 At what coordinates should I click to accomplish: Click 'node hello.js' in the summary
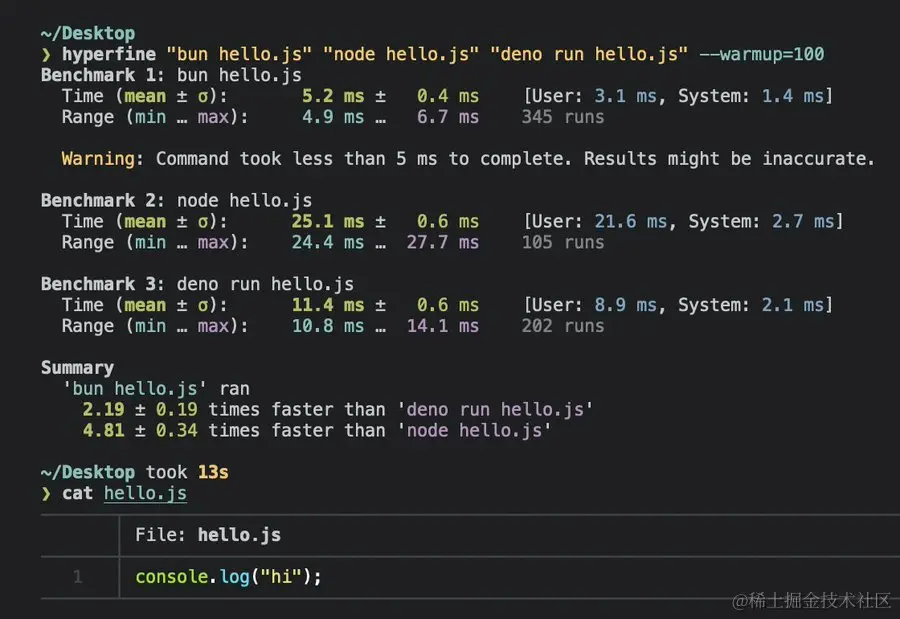(474, 431)
